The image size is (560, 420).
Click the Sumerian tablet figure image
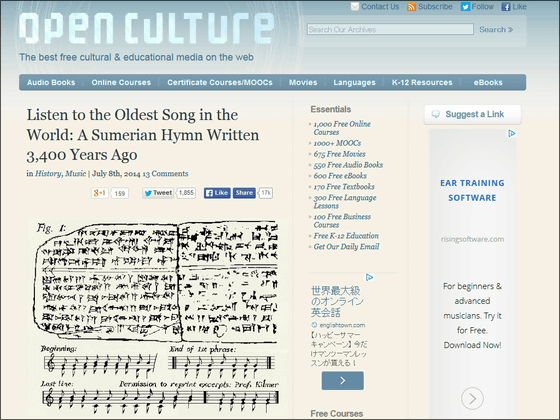pyautogui.click(x=156, y=316)
